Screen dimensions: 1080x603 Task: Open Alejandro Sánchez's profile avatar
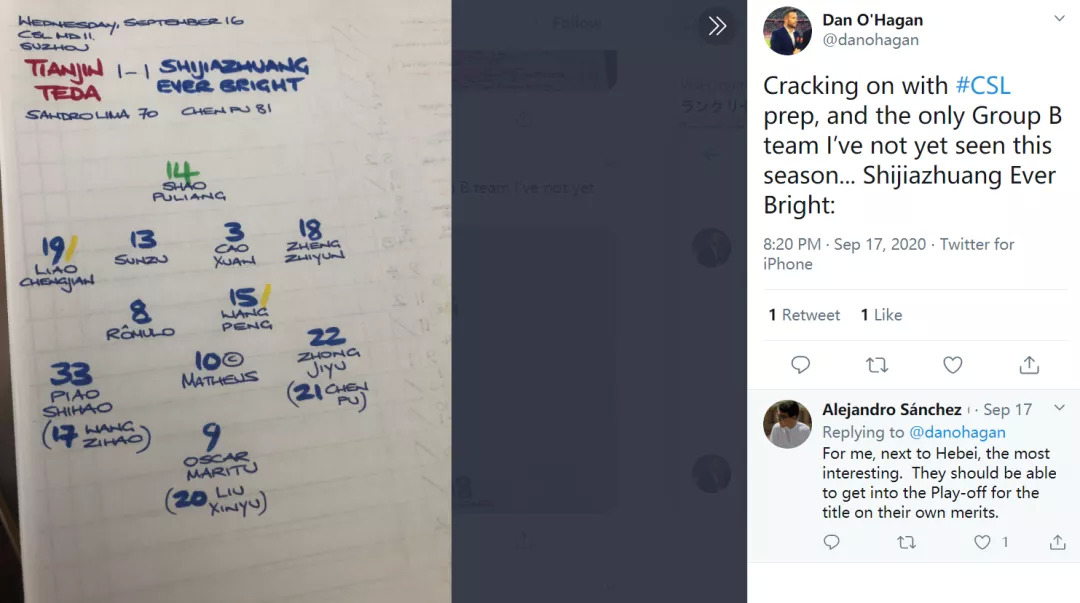[787, 424]
